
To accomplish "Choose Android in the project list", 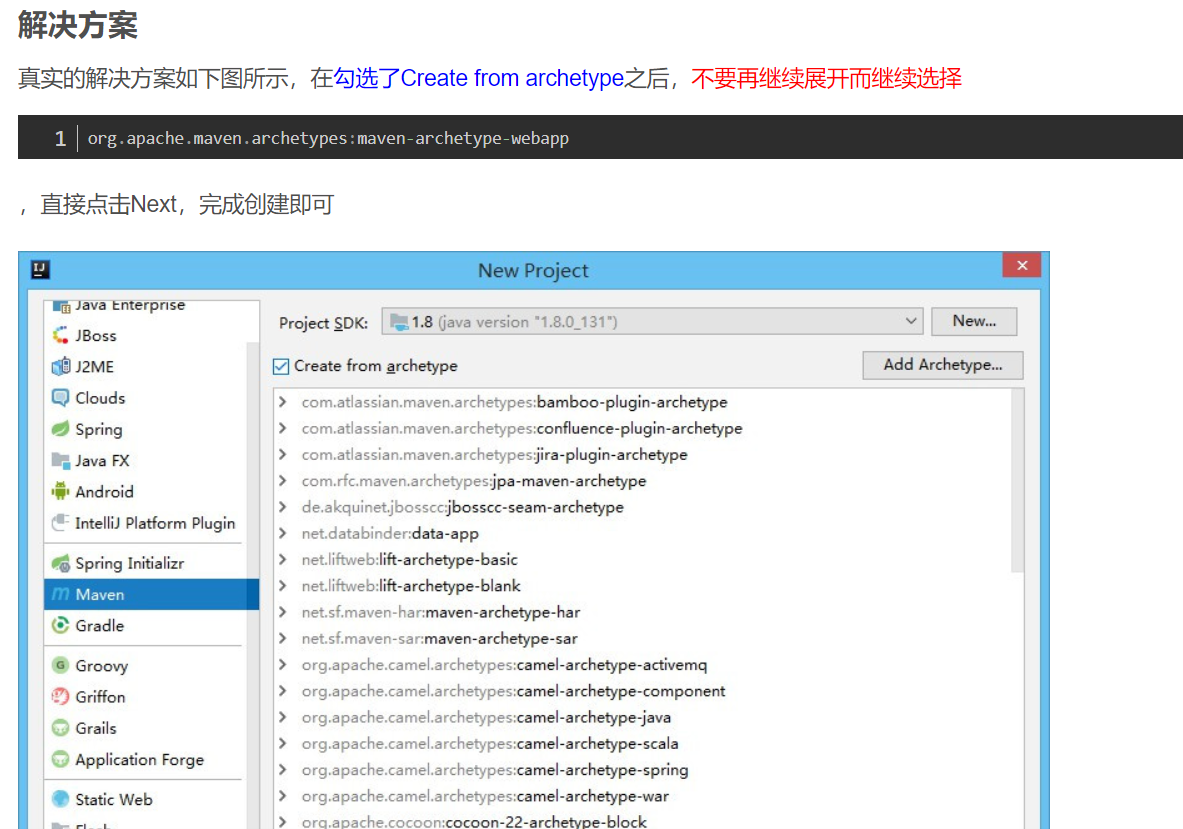I will tap(151, 492).
